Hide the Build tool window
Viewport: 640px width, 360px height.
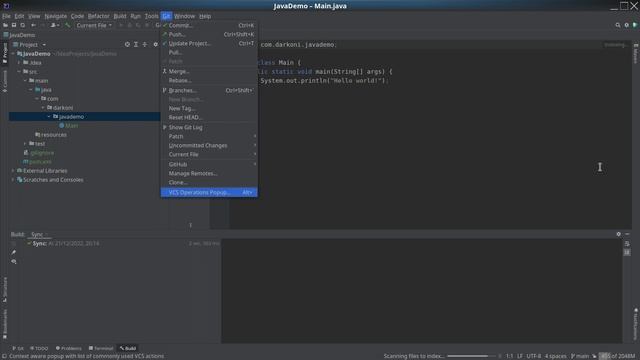[627, 234]
